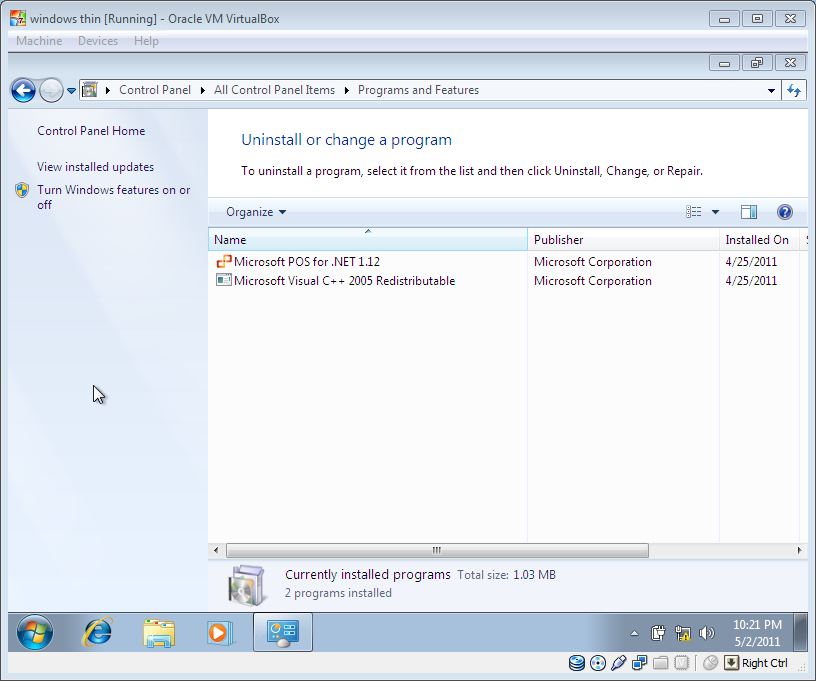Viewport: 816px width, 681px height.
Task: Click VirtualBox keyboard capture arrow icon
Action: pyautogui.click(x=731, y=663)
